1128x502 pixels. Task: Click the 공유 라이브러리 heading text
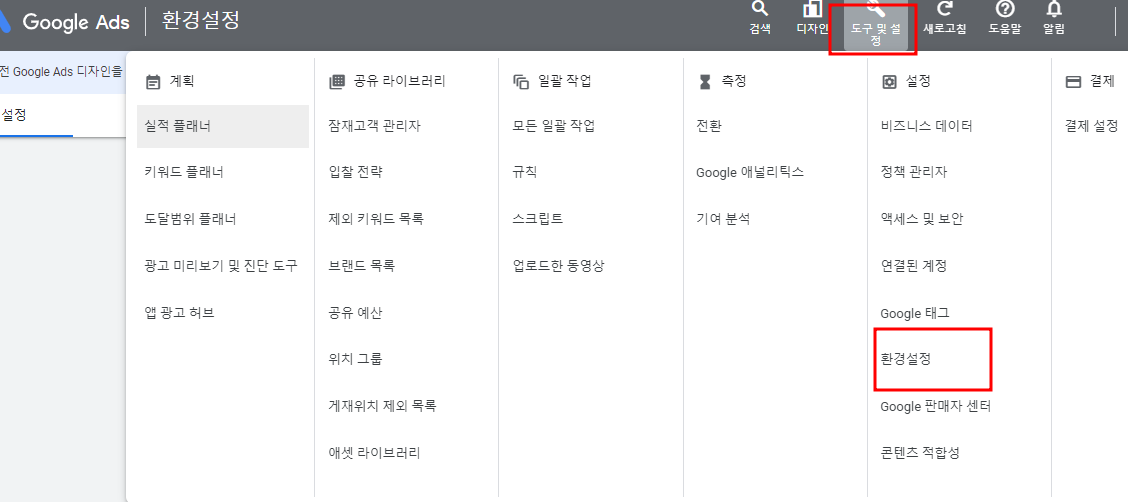(399, 82)
